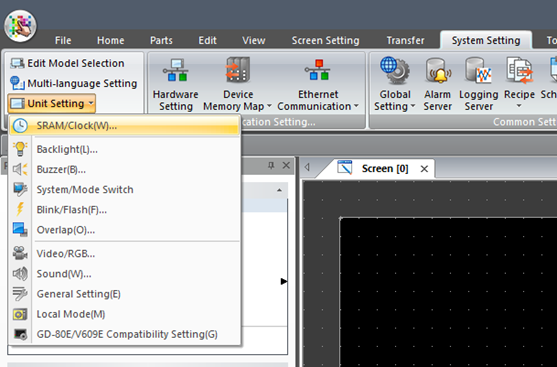This screenshot has width=557, height=367.
Task: Select the Edit ribbon tab
Action: tap(207, 41)
